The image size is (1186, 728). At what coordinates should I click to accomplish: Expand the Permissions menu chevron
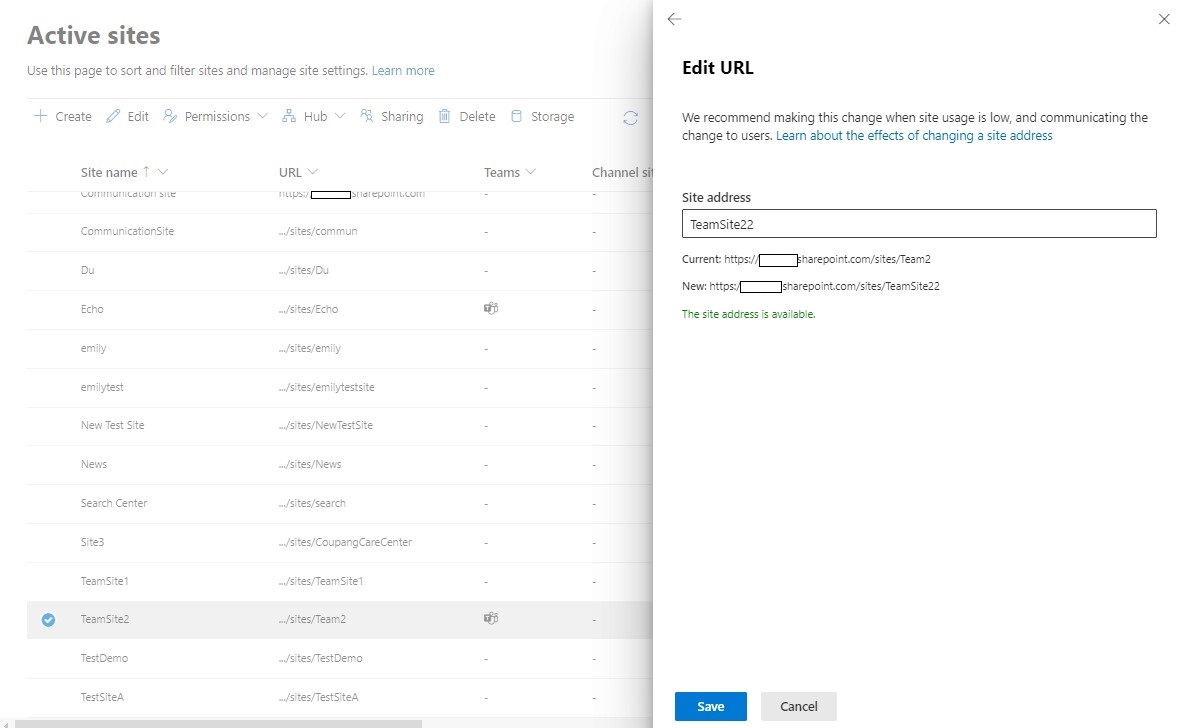pyautogui.click(x=262, y=116)
